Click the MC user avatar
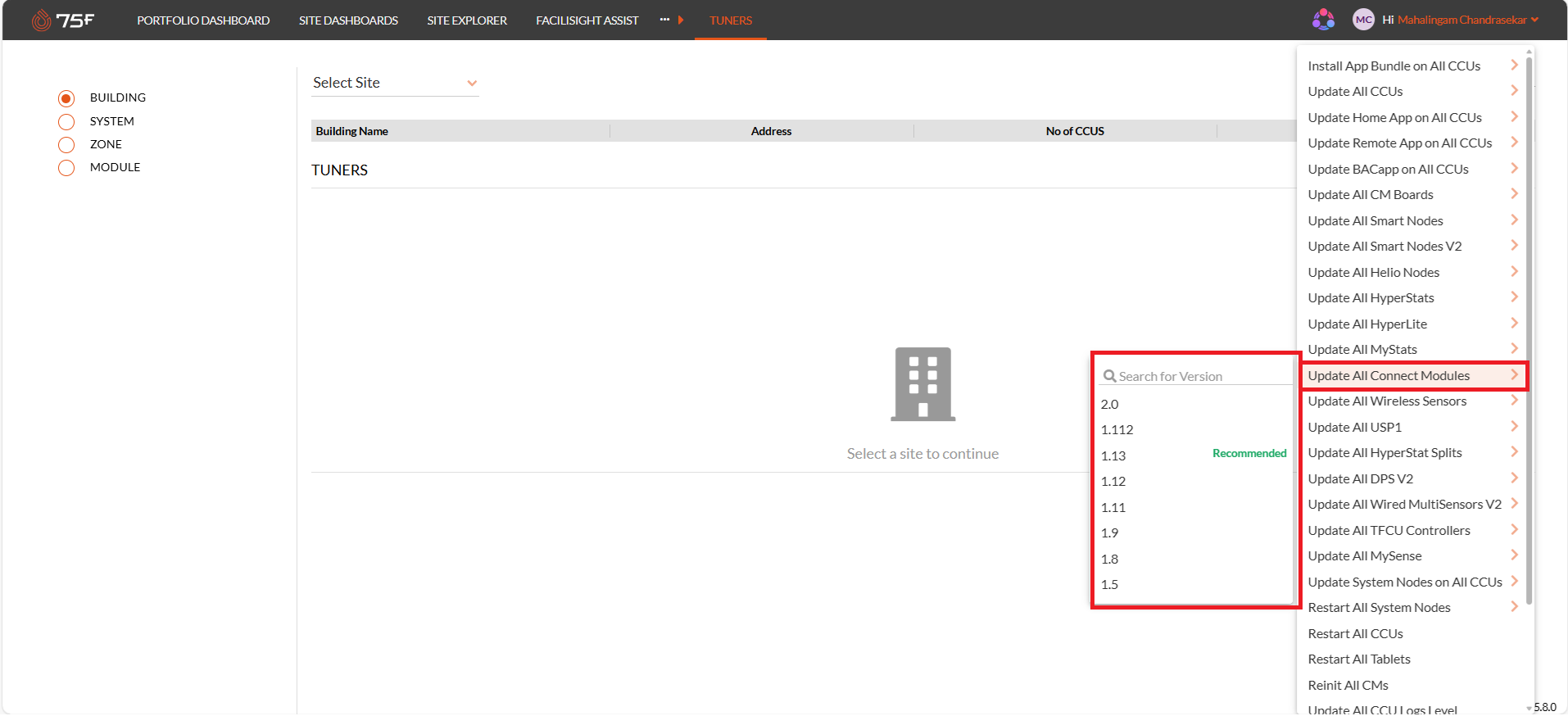The image size is (1568, 716). pos(1363,20)
